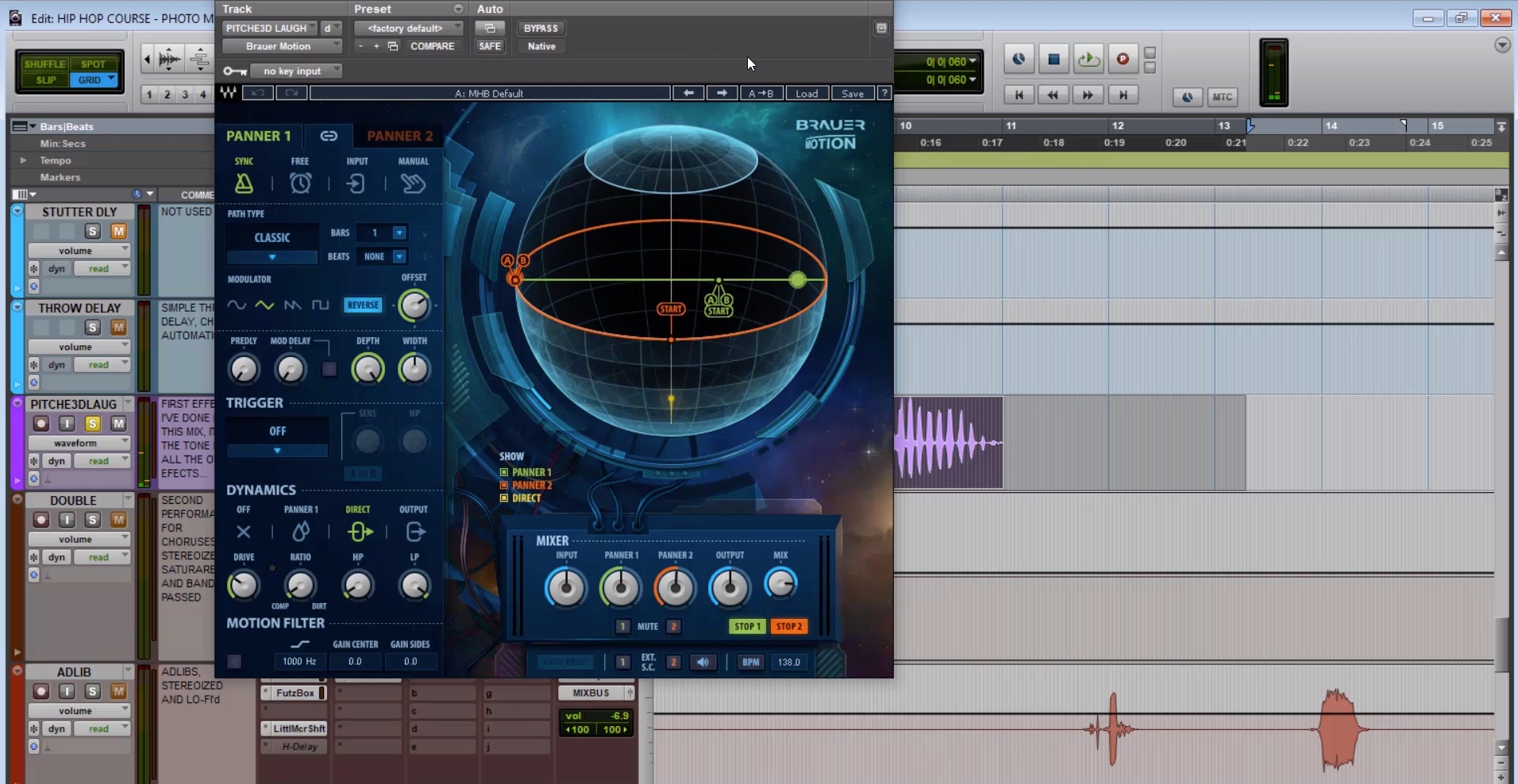This screenshot has width=1518, height=784.
Task: Click Return to Zero transport button
Action: [x=1019, y=95]
